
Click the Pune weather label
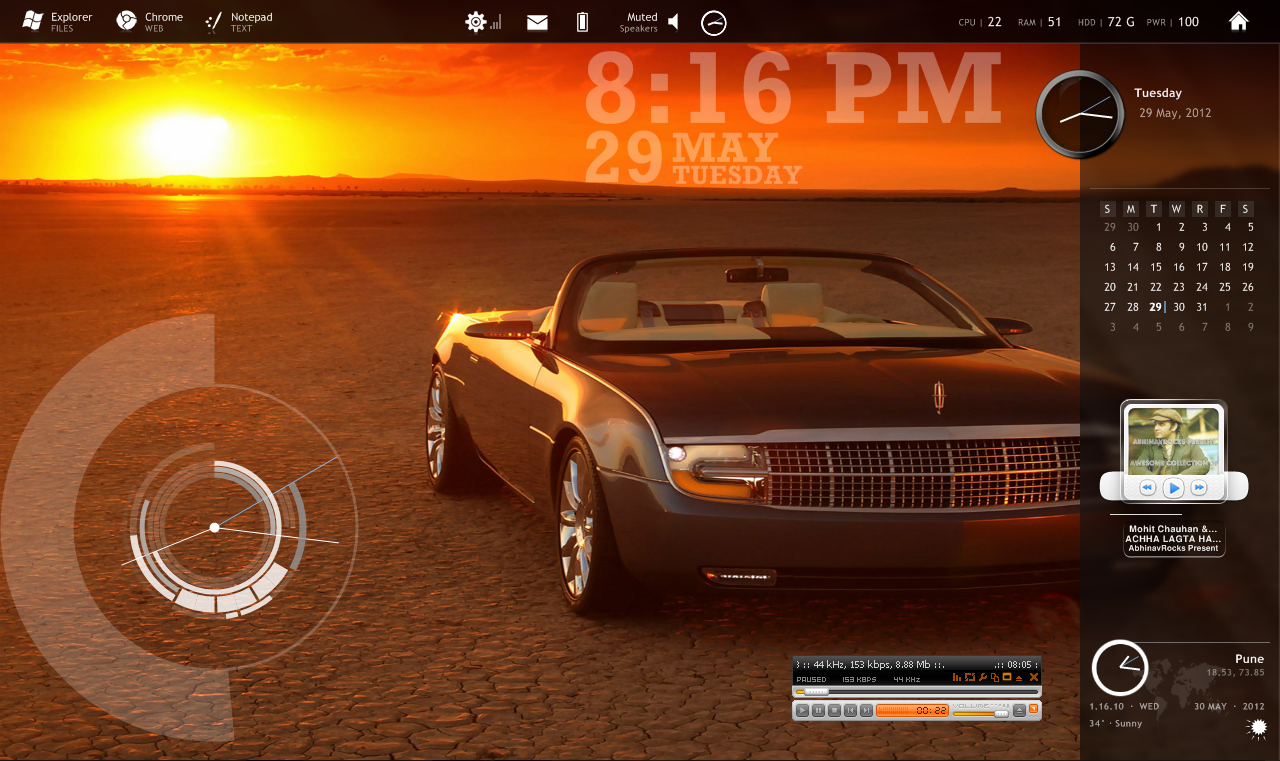[x=1249, y=658]
